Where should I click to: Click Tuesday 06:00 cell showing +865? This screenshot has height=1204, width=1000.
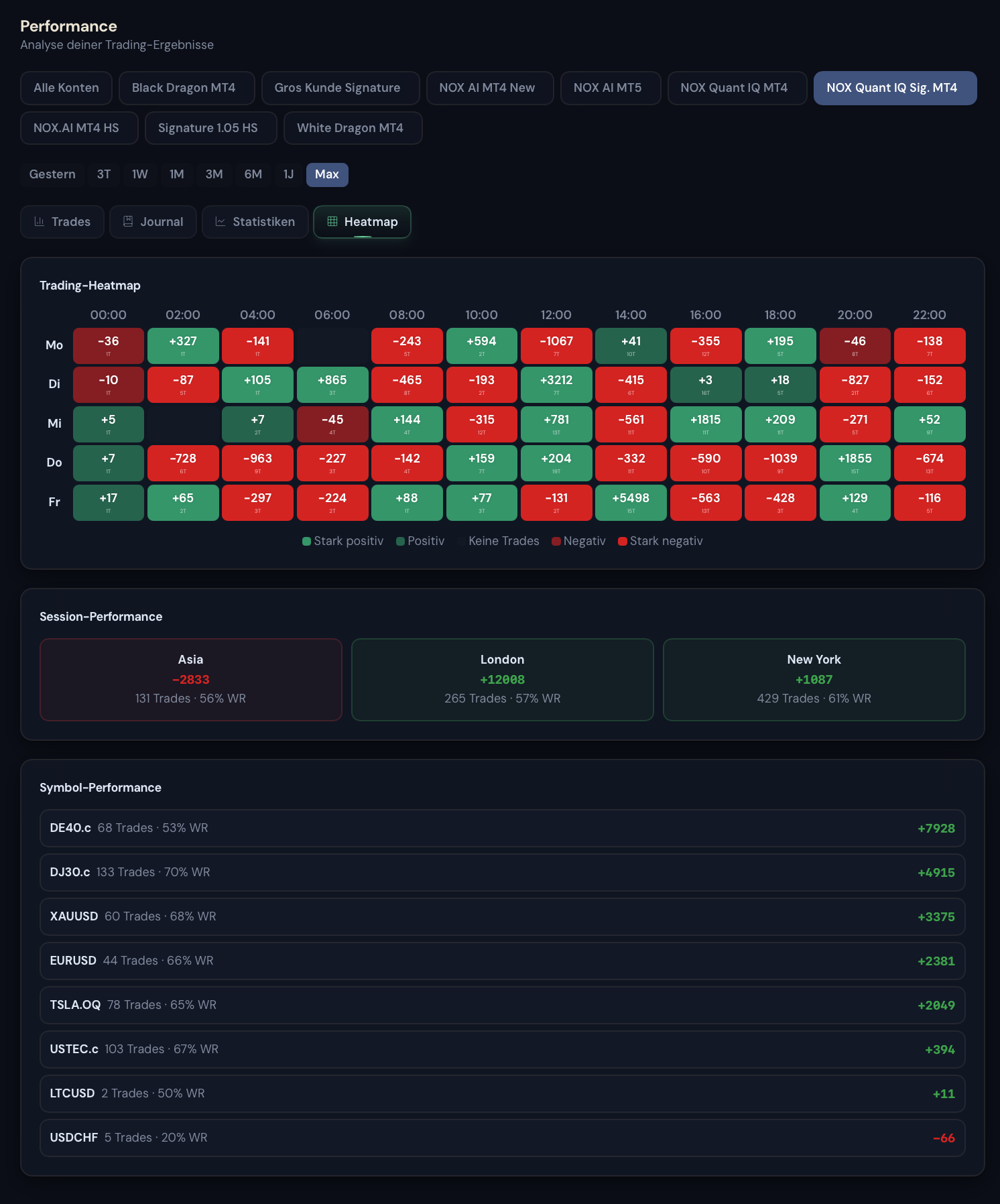(332, 385)
